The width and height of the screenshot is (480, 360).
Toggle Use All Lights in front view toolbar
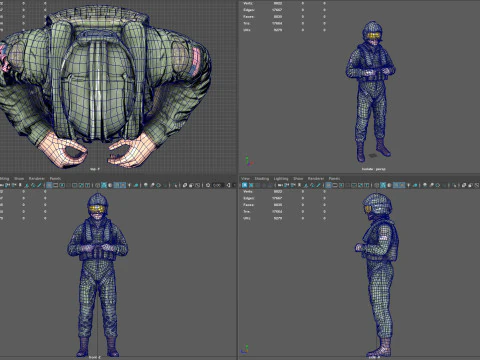coord(129,185)
